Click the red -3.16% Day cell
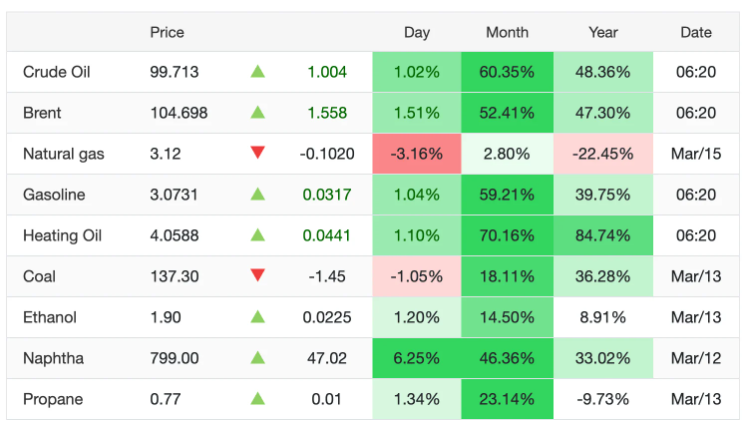Screen dimensions: 750x429 pyautogui.click(x=417, y=154)
